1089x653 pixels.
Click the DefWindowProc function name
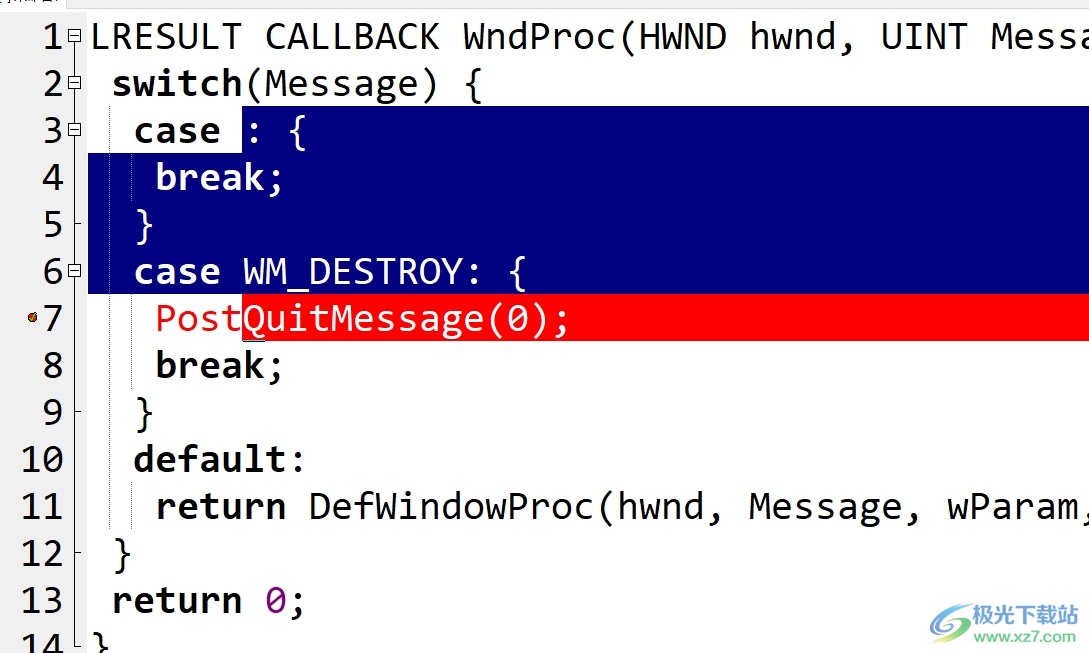451,506
